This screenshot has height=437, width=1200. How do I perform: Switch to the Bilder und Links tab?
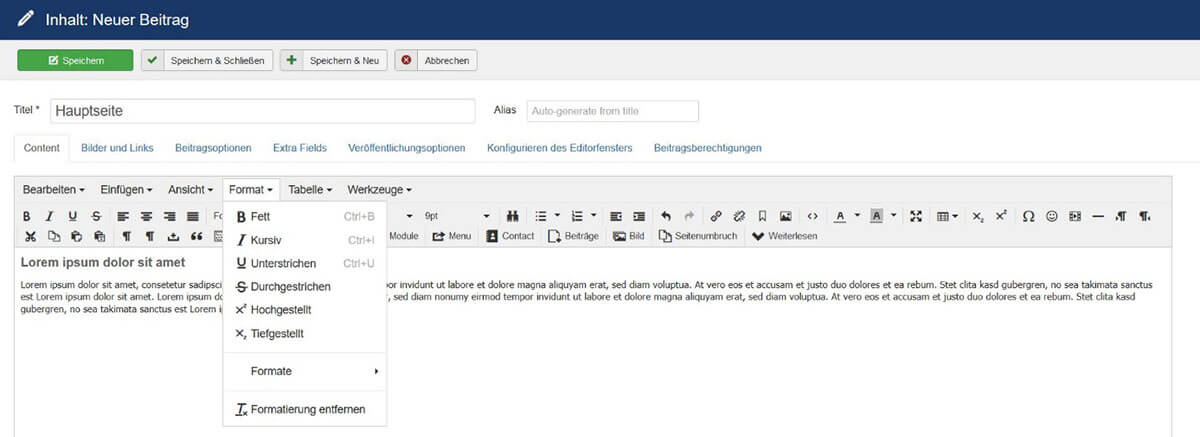tap(117, 148)
